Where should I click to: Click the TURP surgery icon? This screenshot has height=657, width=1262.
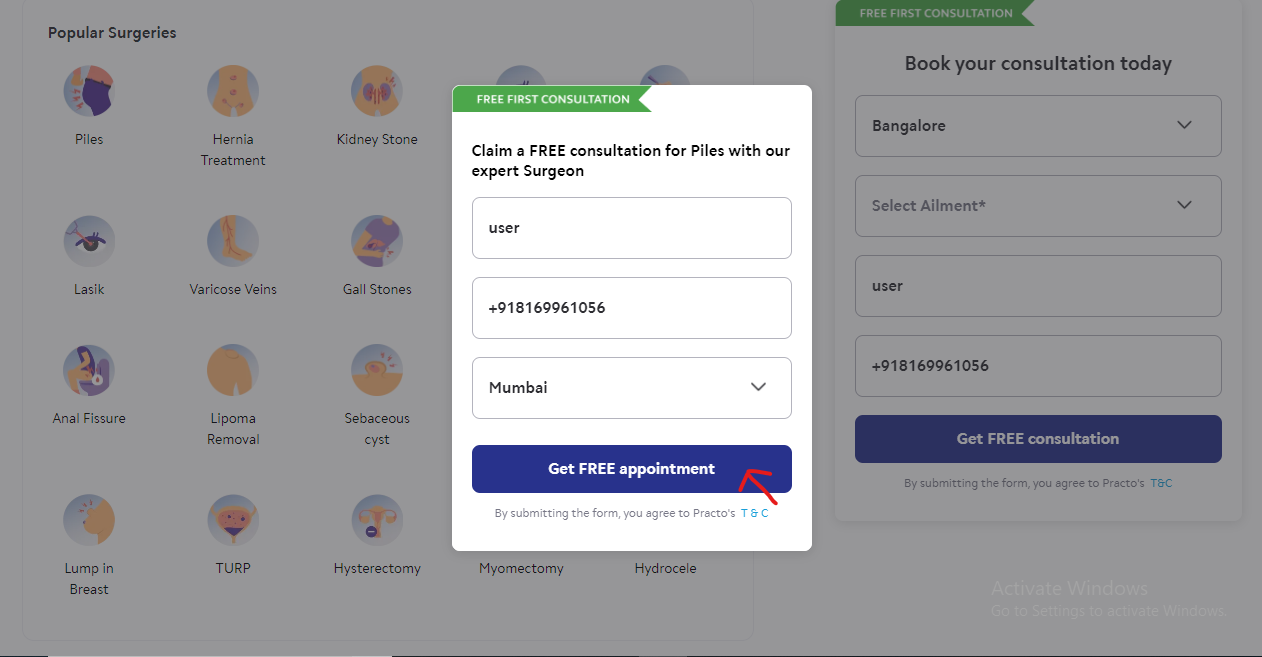[233, 521]
